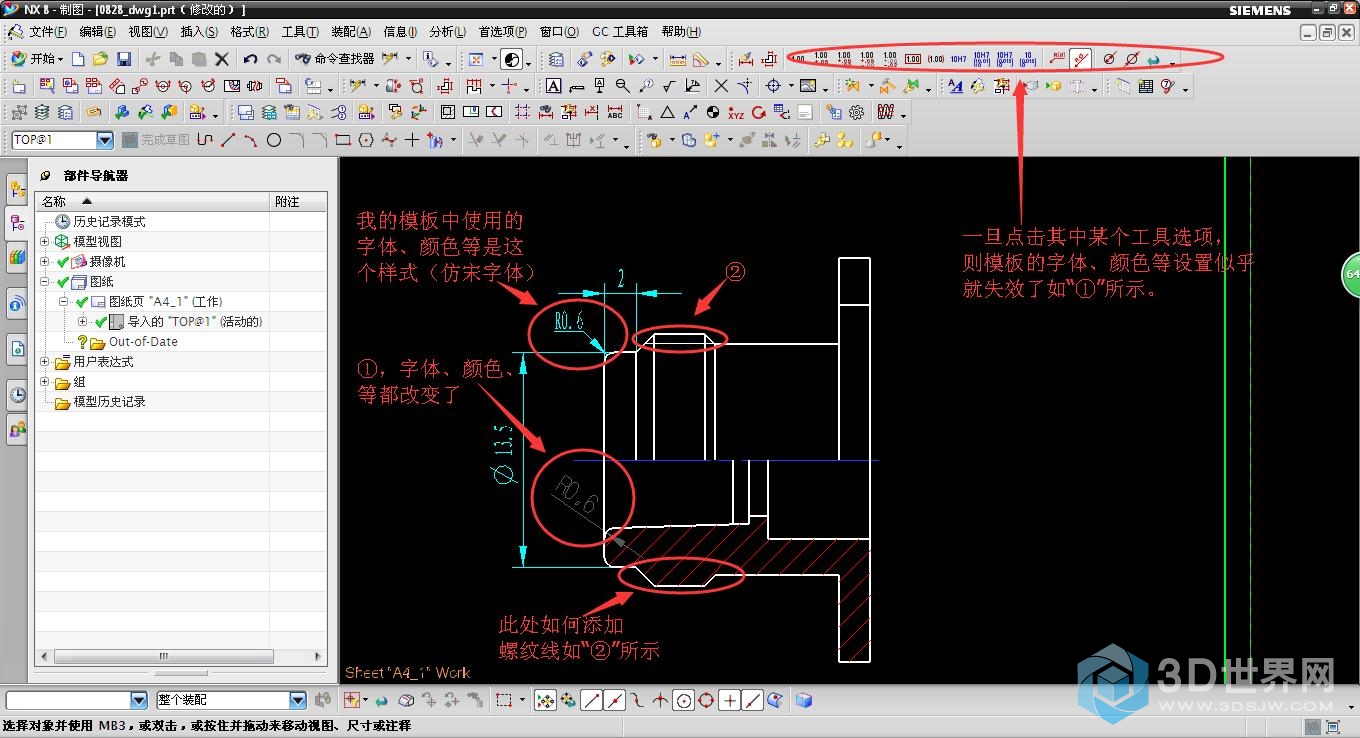Image resolution: width=1360 pixels, height=738 pixels.
Task: Toggle the checkmark on 导入的 "TOP@1"
Action: (x=100, y=322)
